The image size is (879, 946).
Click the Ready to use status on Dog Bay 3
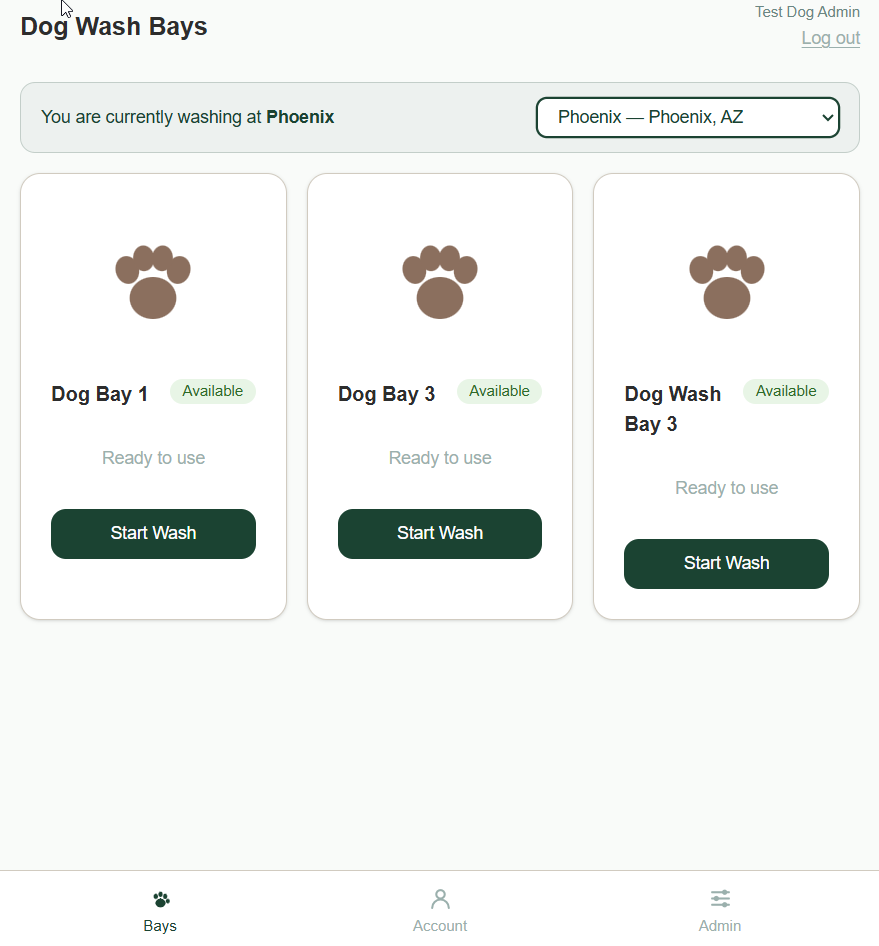tap(440, 457)
